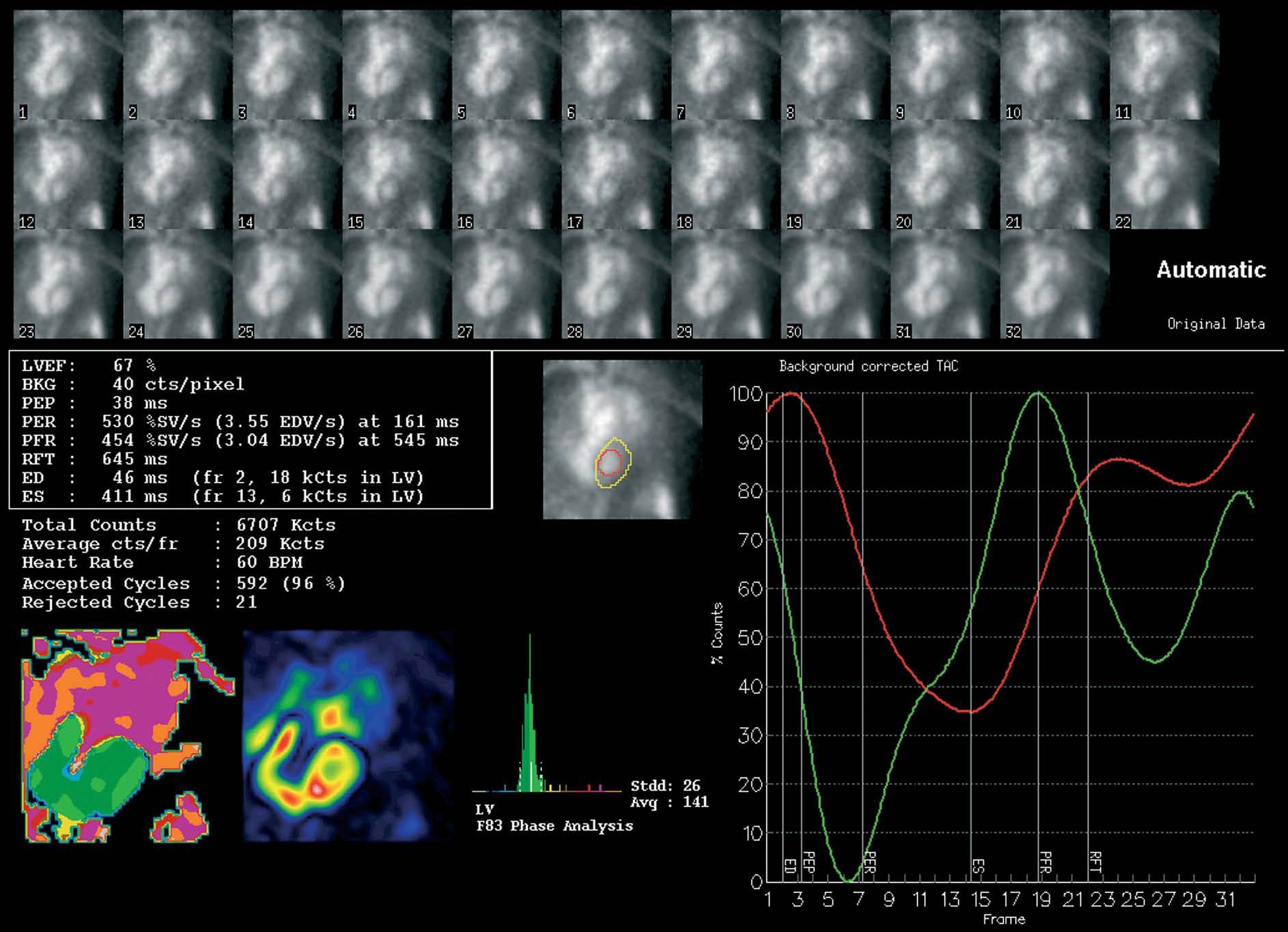
Task: Select the ED marker on the graph
Action: point(789,866)
